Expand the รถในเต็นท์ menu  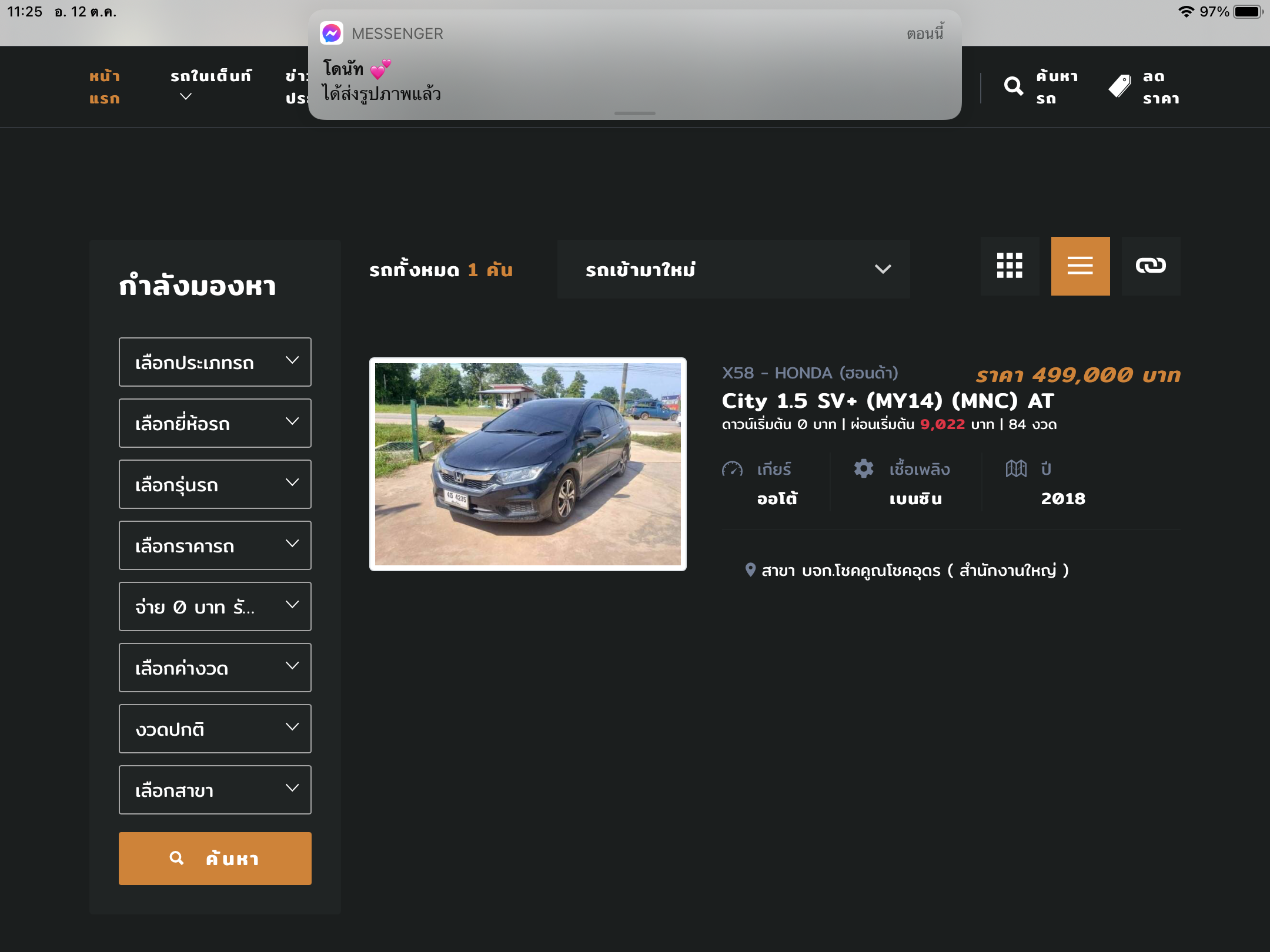pos(210,85)
